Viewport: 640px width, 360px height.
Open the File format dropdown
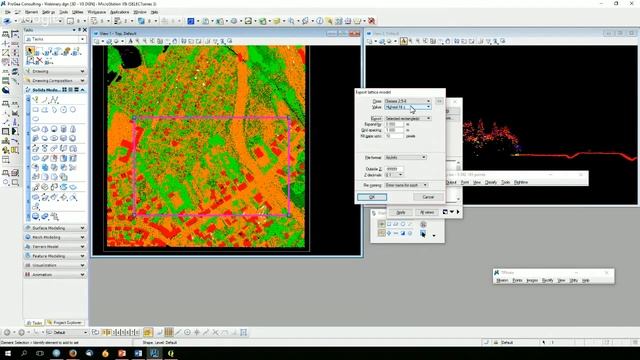[x=405, y=157]
